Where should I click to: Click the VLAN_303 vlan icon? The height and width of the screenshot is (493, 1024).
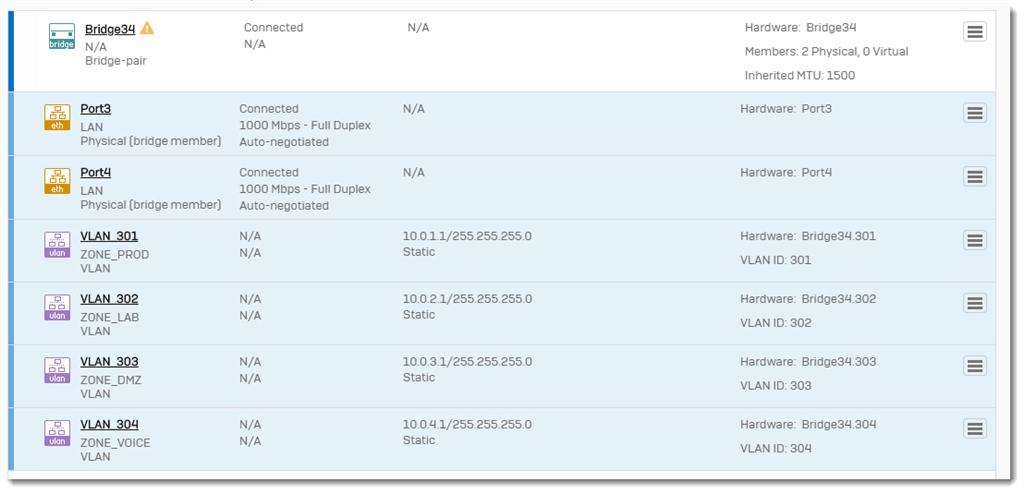coord(57,370)
